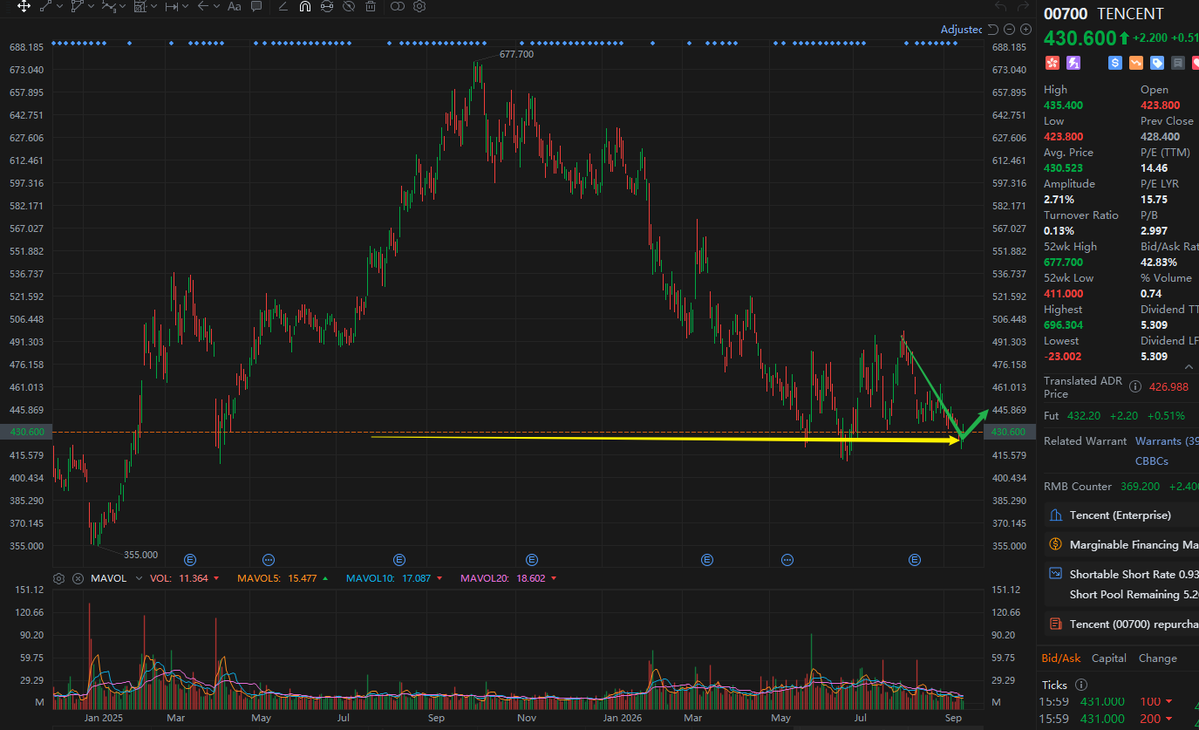Select the wave pattern drawing tool
The image size is (1199, 730).
click(x=109, y=6)
